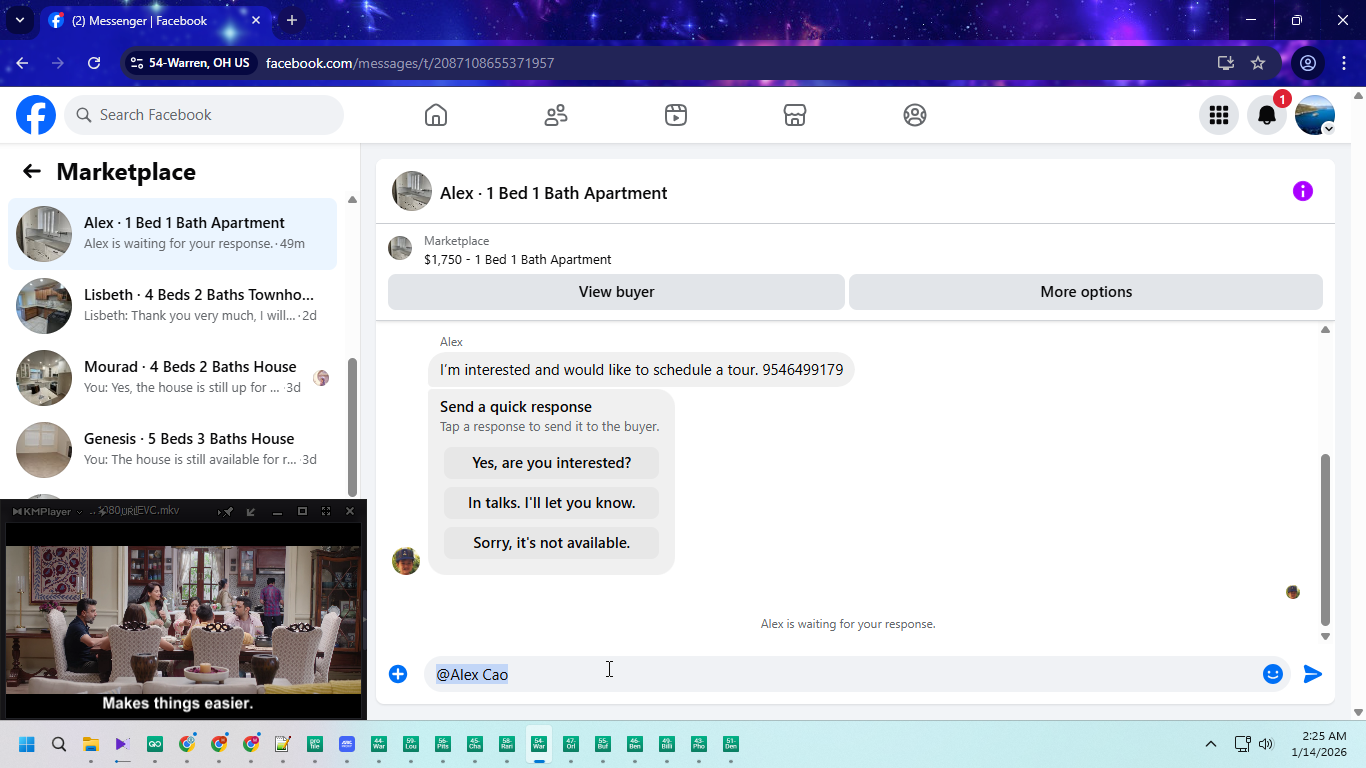Viewport: 1366px width, 768px height.
Task: Open Lisbeth 4 Beds 2 Baths Townhouse chat
Action: pos(172,306)
